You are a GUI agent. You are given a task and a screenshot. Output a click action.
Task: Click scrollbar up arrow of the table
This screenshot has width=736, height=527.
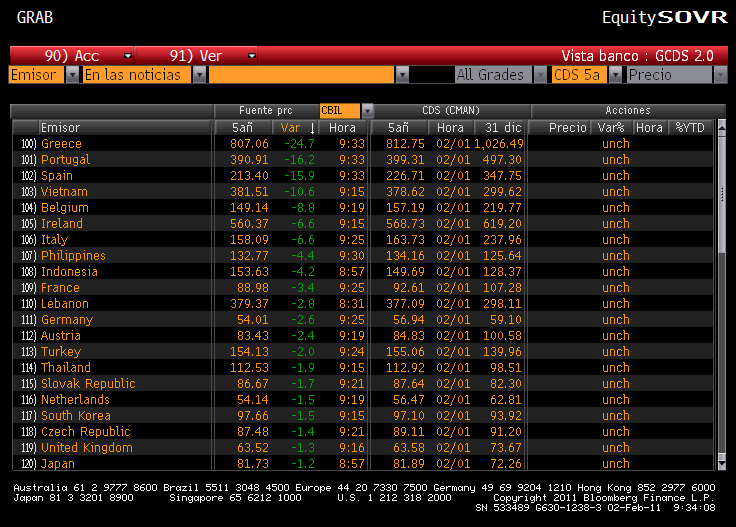point(721,126)
